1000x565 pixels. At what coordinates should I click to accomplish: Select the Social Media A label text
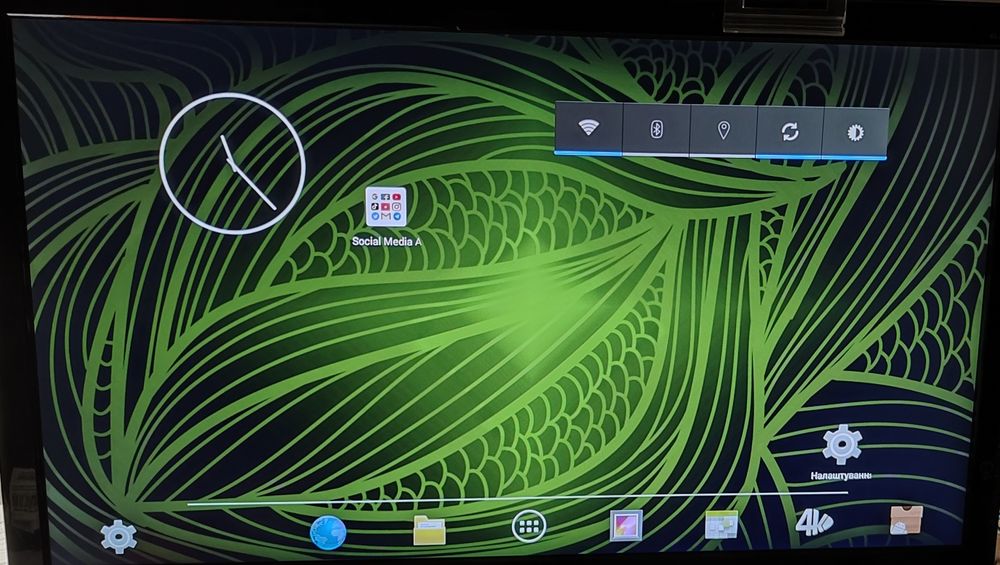click(x=386, y=241)
